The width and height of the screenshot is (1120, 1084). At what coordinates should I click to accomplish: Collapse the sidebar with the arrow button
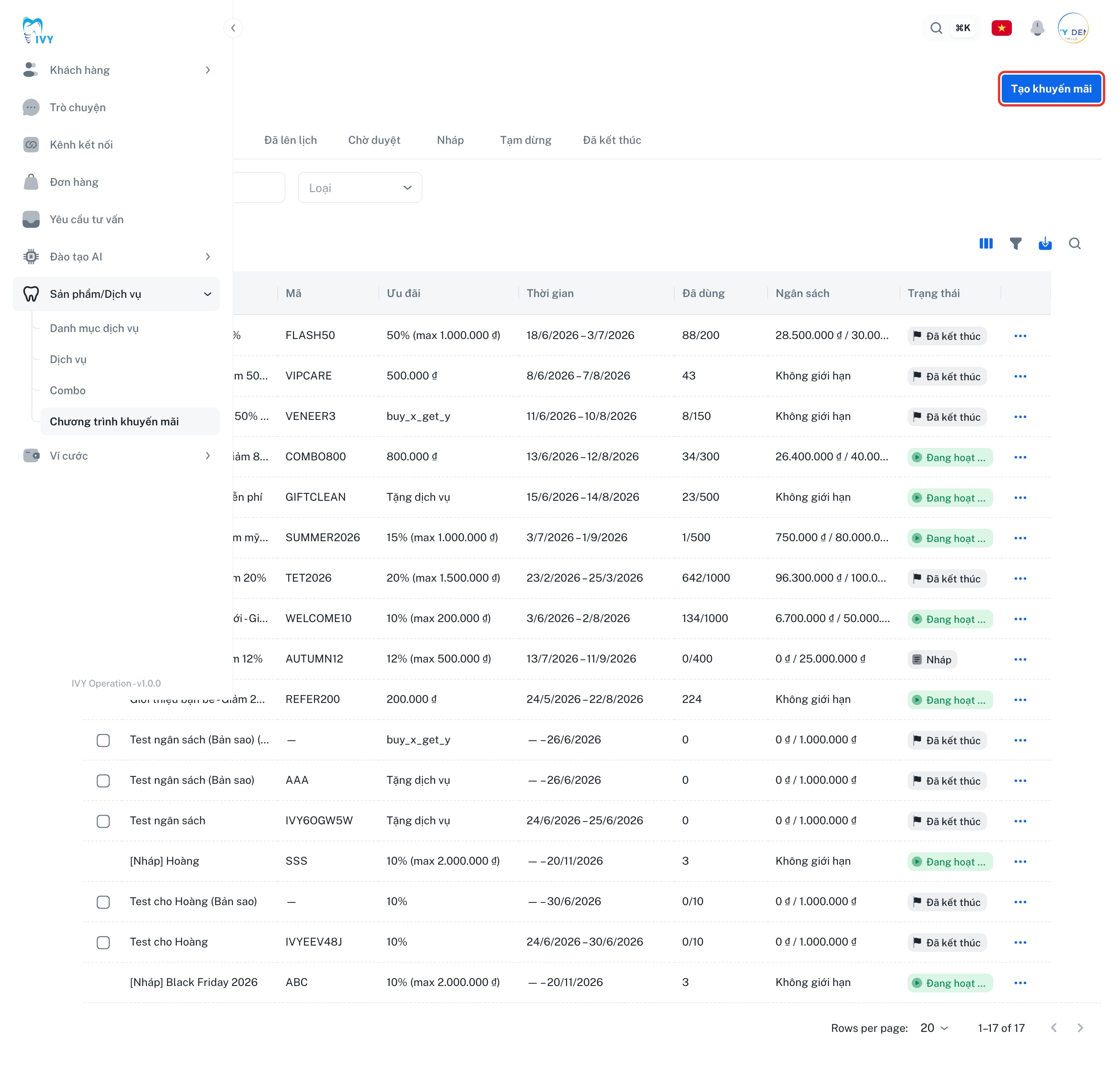pyautogui.click(x=233, y=28)
